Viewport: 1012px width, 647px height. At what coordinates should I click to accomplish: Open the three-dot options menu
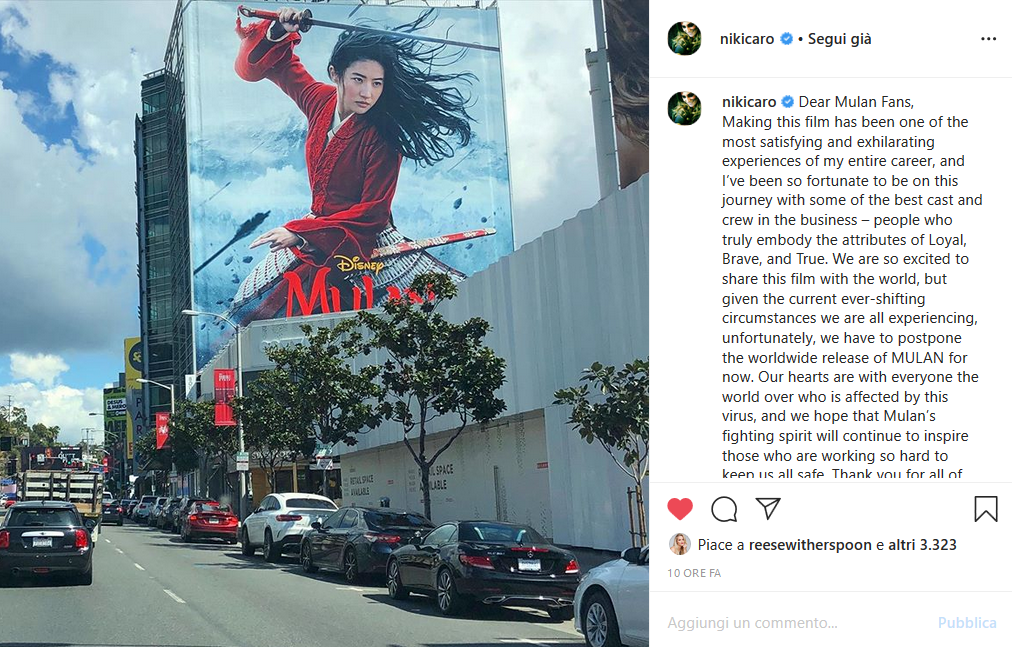(x=988, y=39)
